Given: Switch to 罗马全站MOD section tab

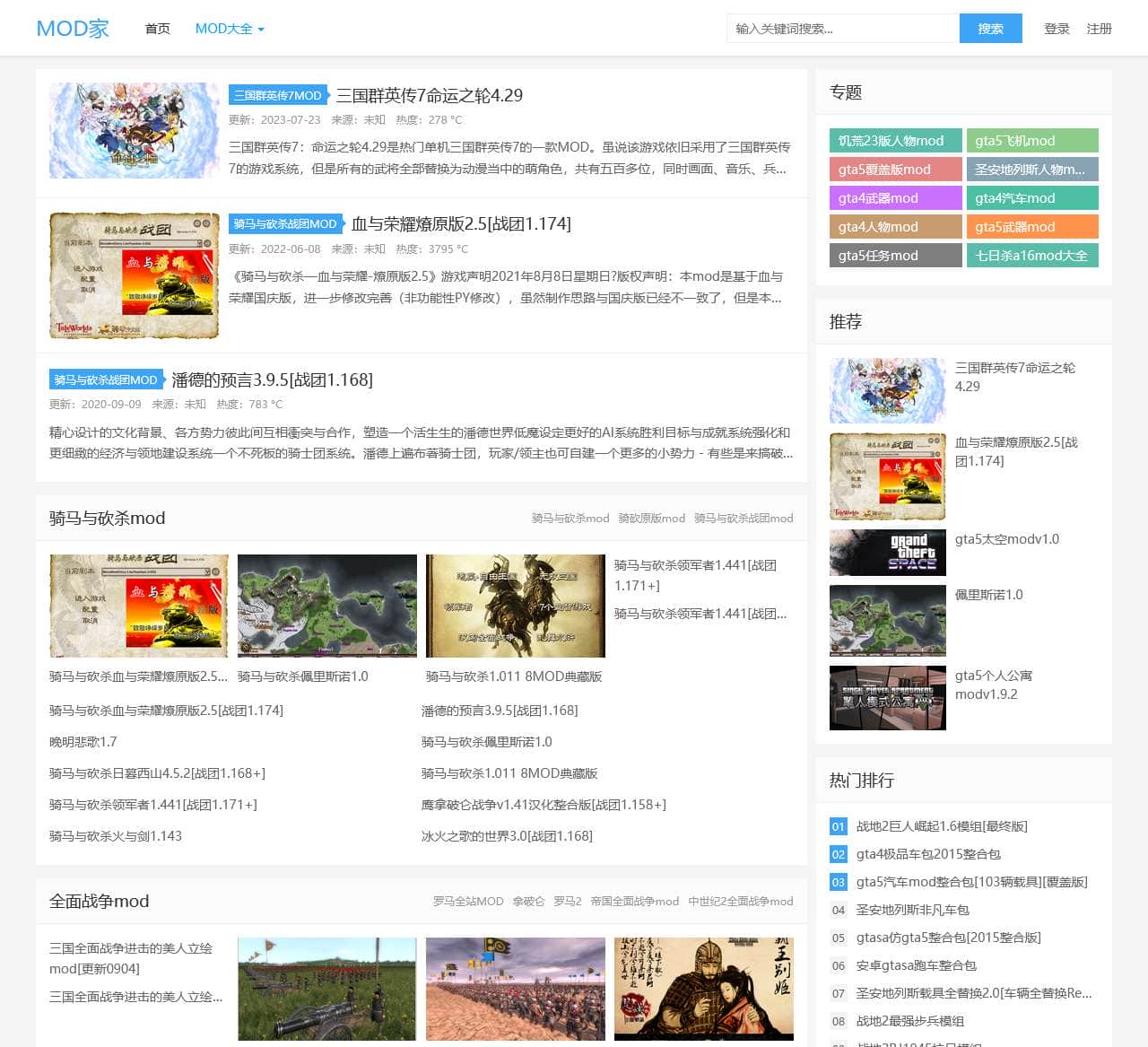Looking at the screenshot, I should [468, 902].
